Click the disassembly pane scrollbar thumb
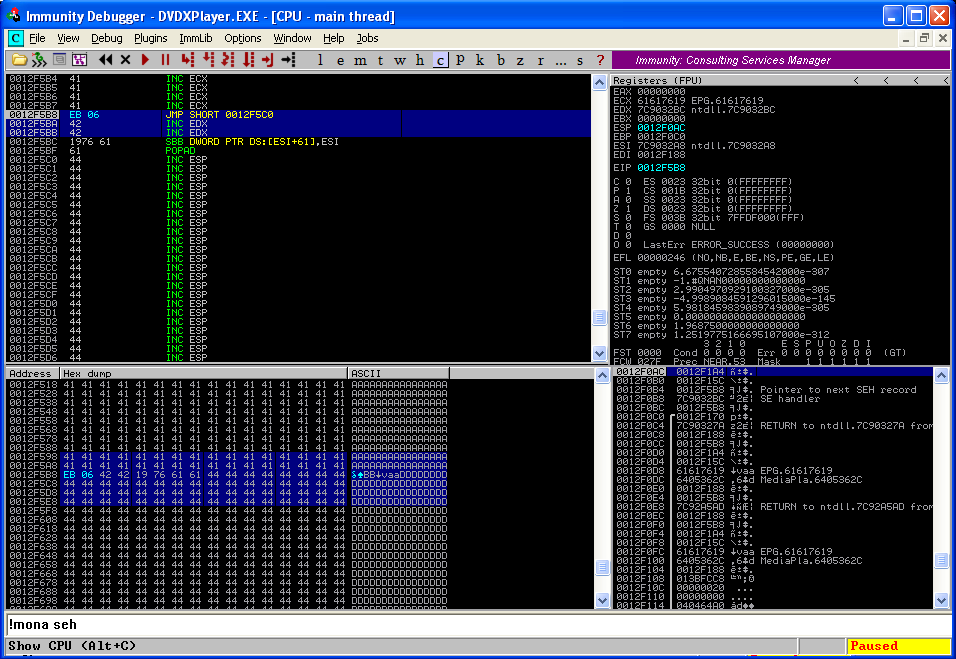 click(x=599, y=317)
